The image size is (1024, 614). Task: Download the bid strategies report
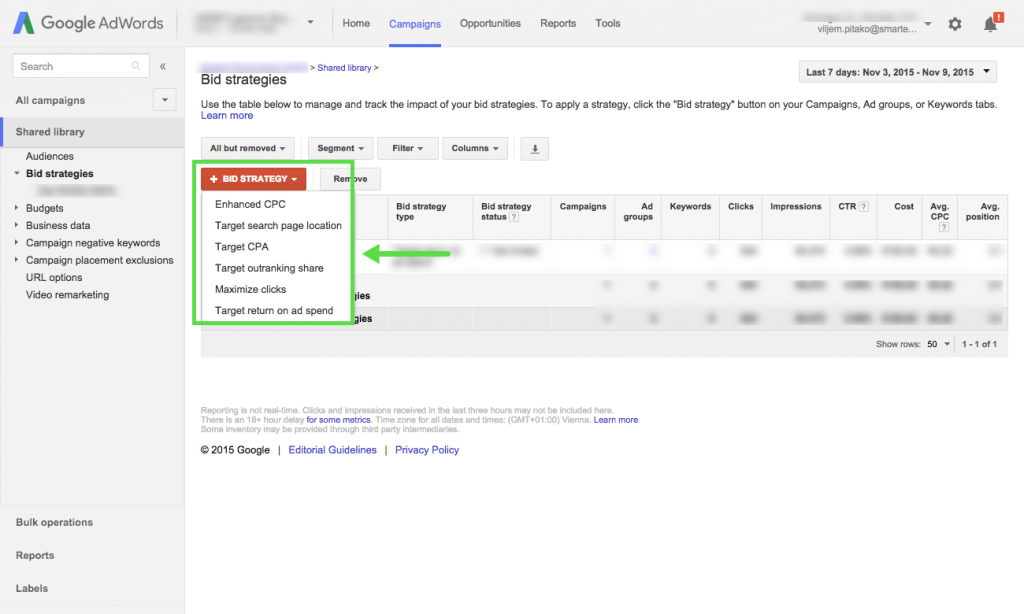point(535,149)
